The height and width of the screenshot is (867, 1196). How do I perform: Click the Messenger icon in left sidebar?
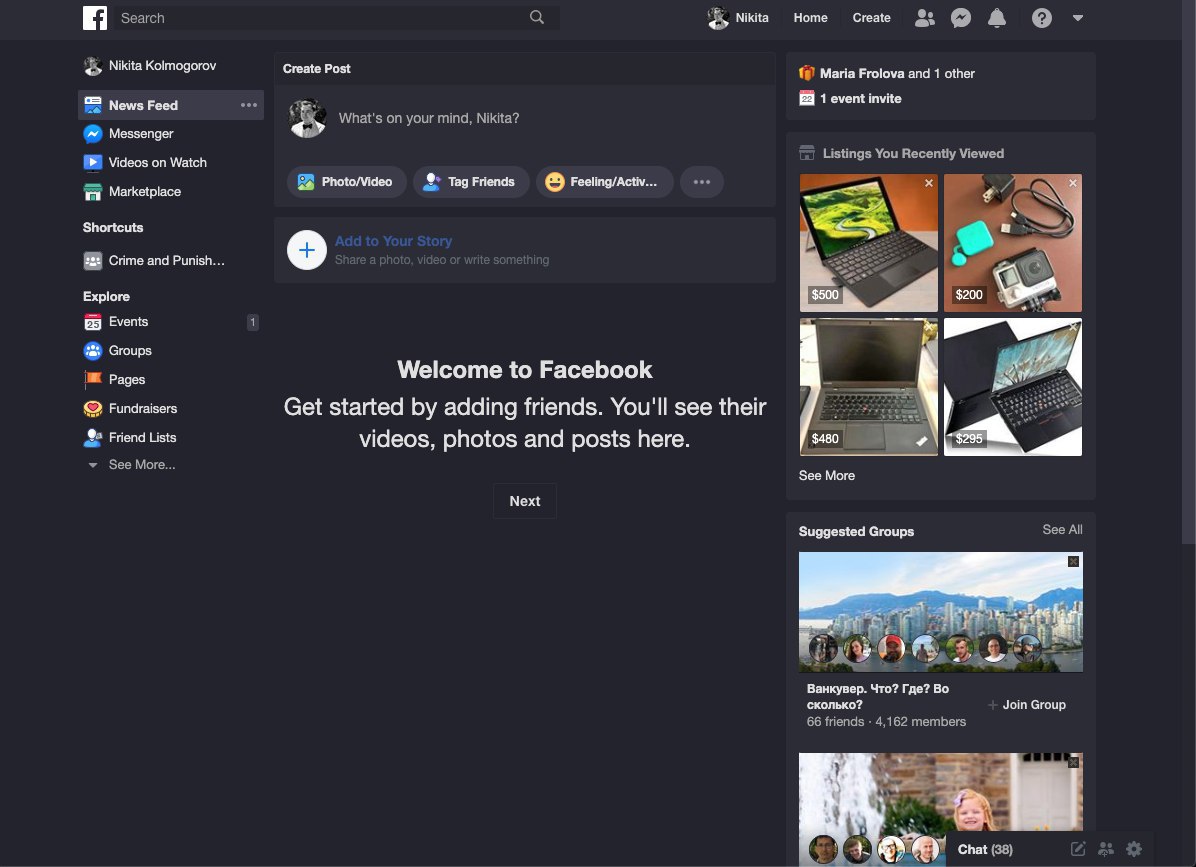click(x=93, y=134)
